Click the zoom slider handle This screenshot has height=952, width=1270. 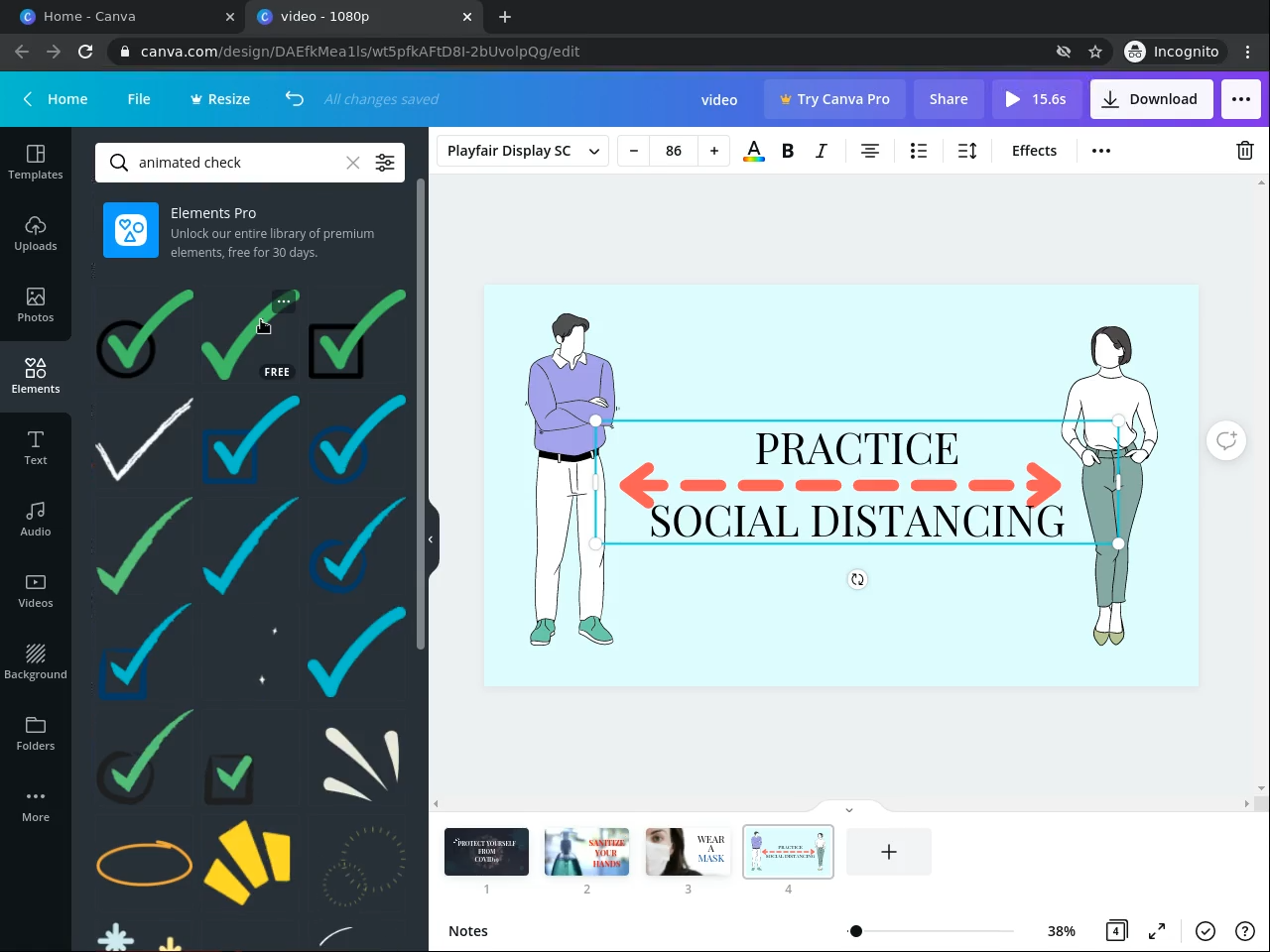point(856,931)
